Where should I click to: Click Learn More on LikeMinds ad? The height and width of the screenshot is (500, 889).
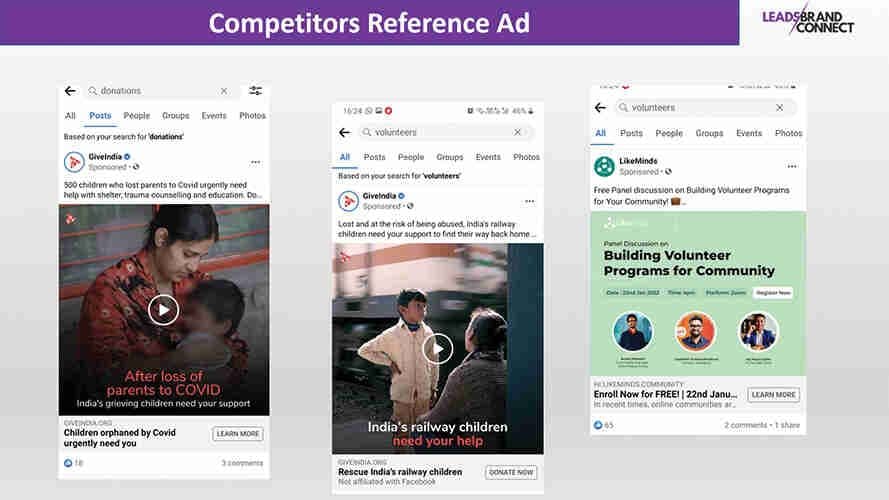[773, 395]
